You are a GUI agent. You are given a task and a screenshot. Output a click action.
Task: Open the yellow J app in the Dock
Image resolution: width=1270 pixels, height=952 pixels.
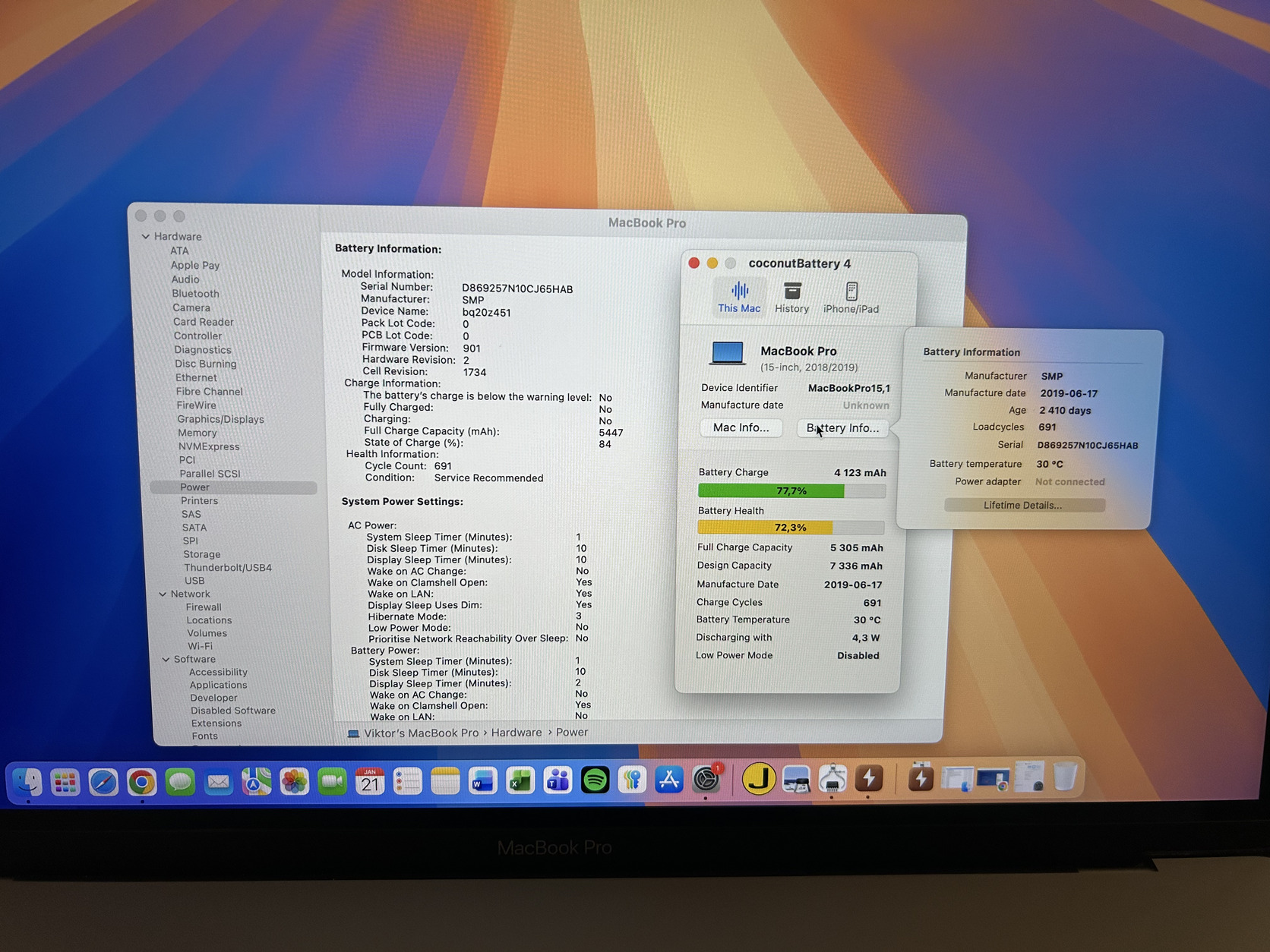(x=758, y=779)
